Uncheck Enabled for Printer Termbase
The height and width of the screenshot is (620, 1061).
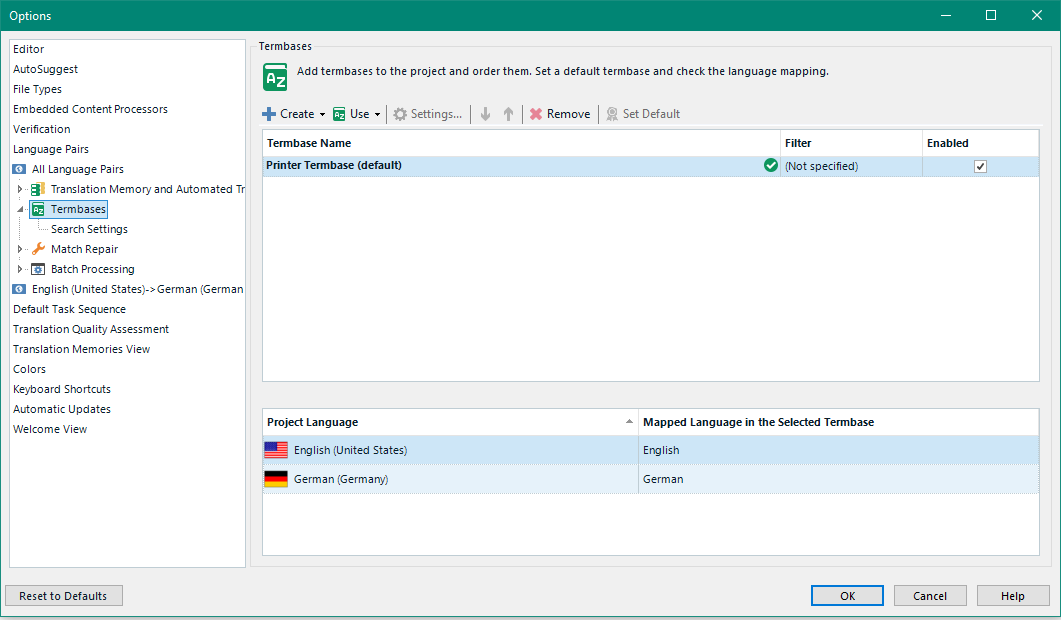pyautogui.click(x=980, y=167)
